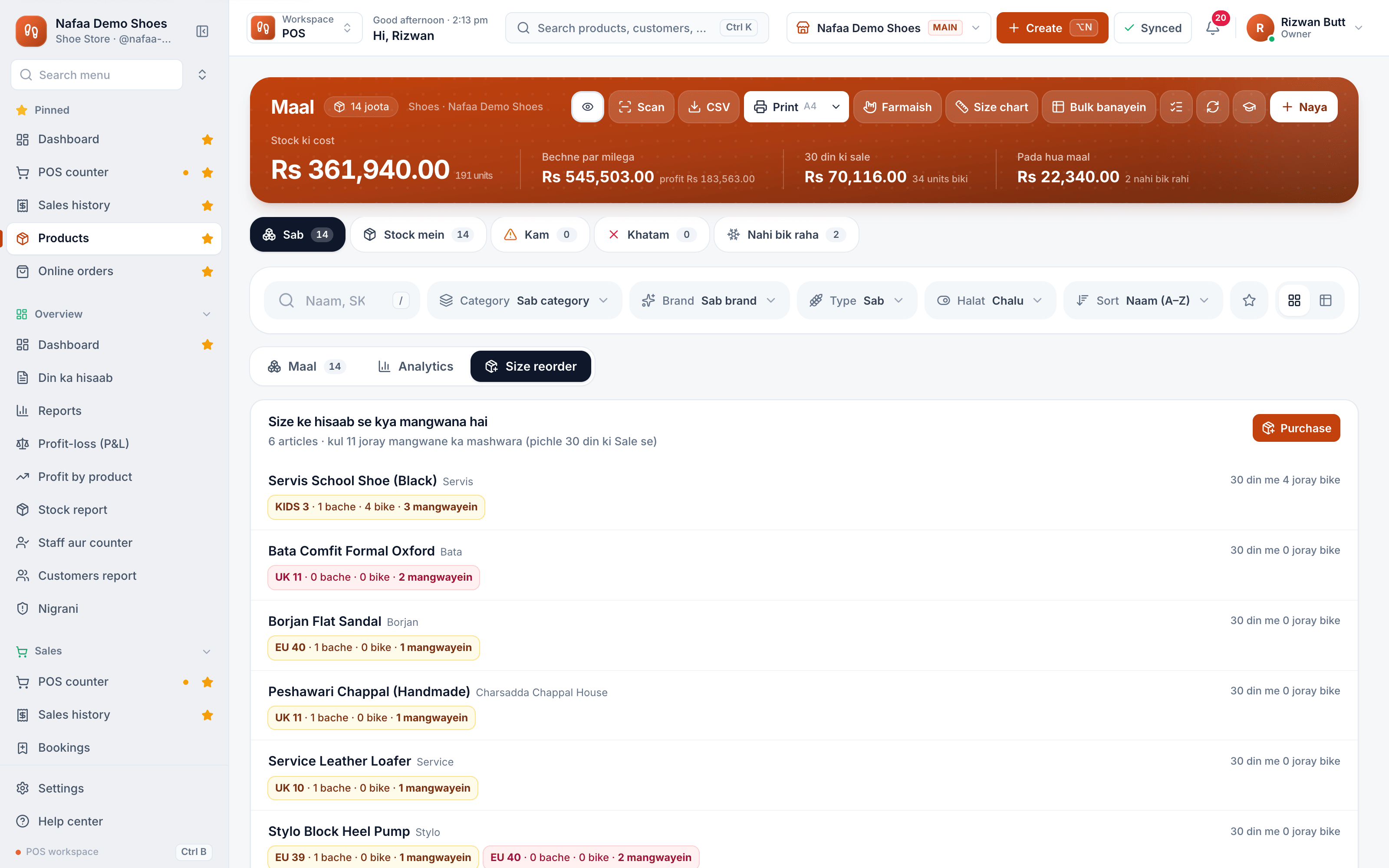Click the Purchase button
Image resolution: width=1389 pixels, height=868 pixels.
pos(1296,427)
